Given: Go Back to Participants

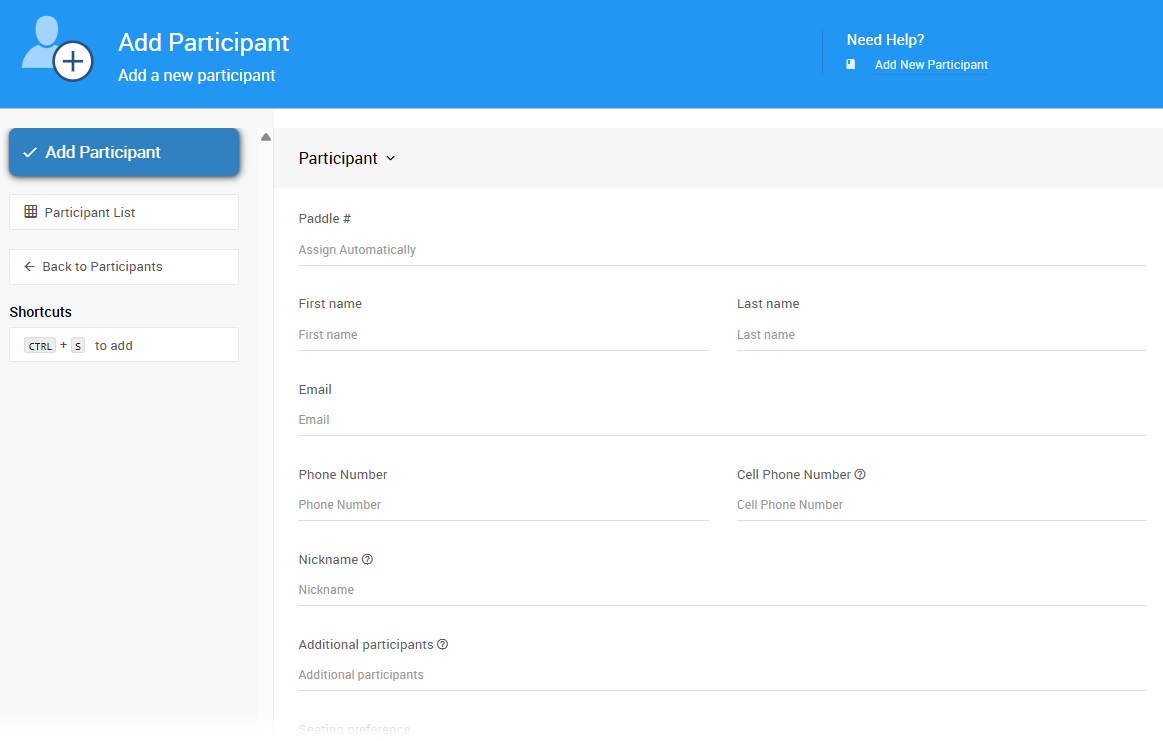Looking at the screenshot, I should pyautogui.click(x=102, y=267).
